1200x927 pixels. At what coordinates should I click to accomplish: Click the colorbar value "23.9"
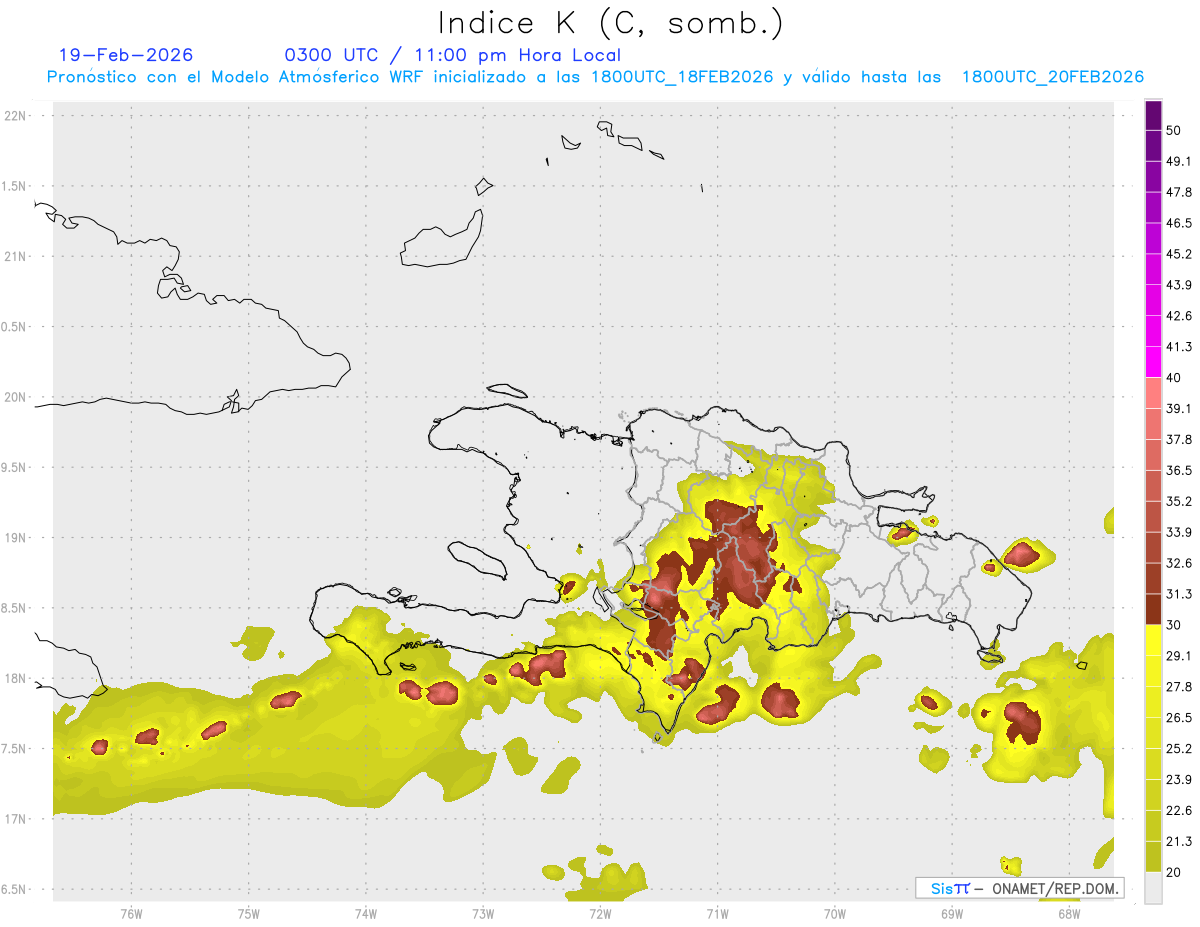pyautogui.click(x=1179, y=779)
